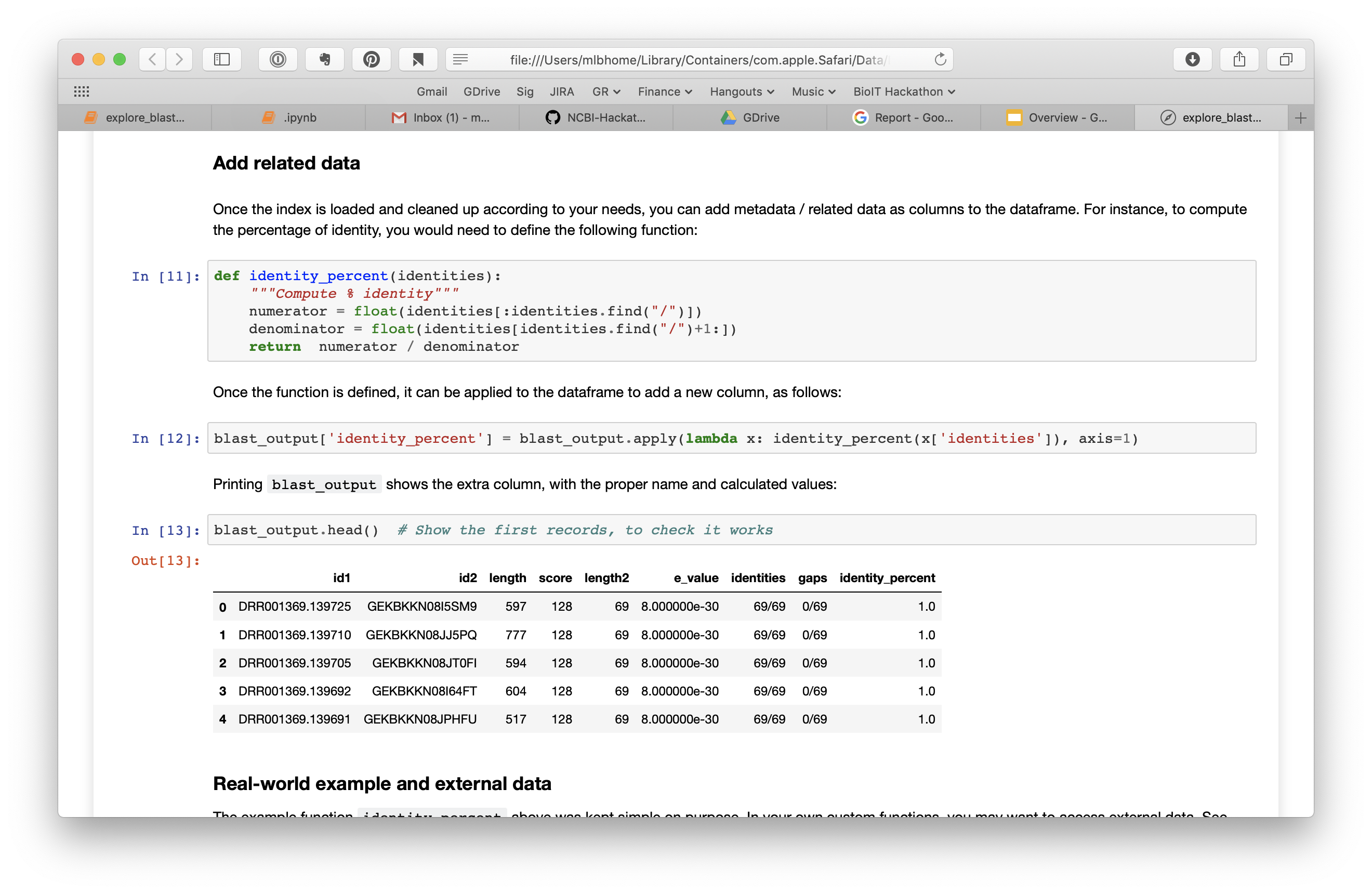Toggle Reader view icon in address bar

[x=460, y=59]
